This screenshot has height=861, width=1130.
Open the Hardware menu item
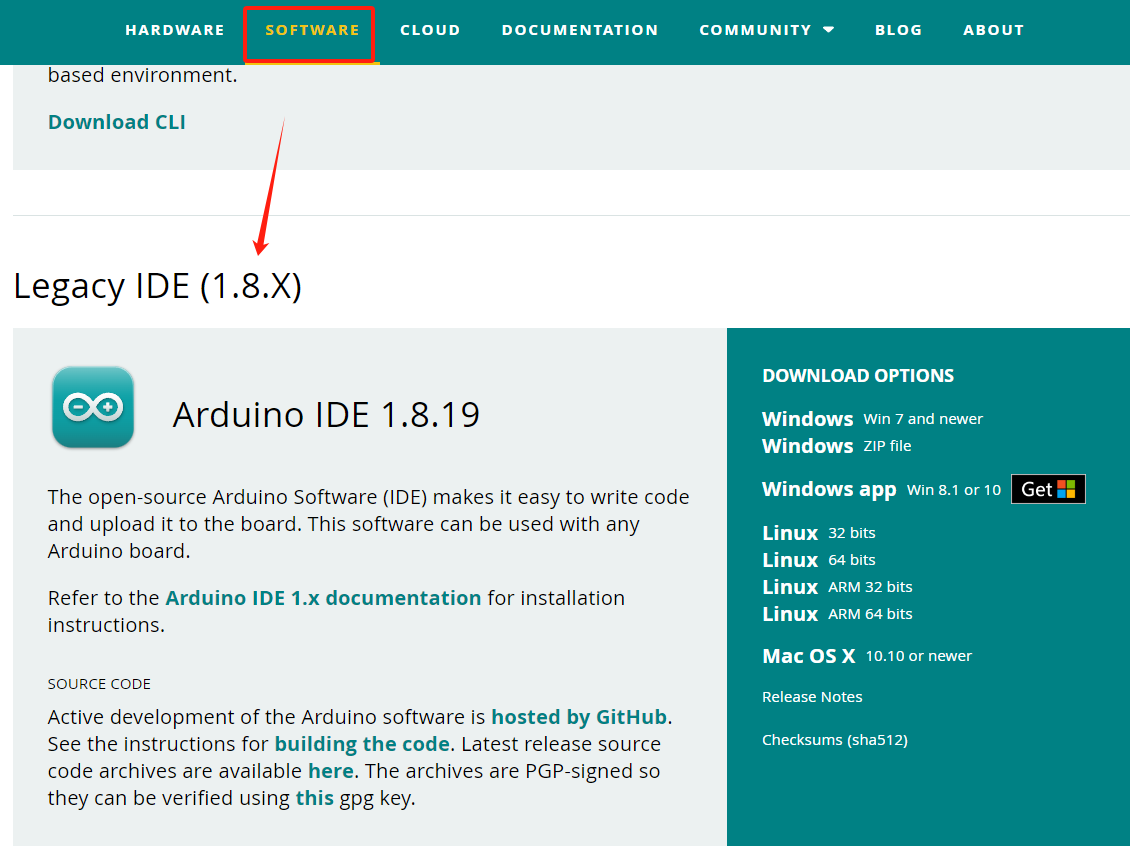click(174, 30)
